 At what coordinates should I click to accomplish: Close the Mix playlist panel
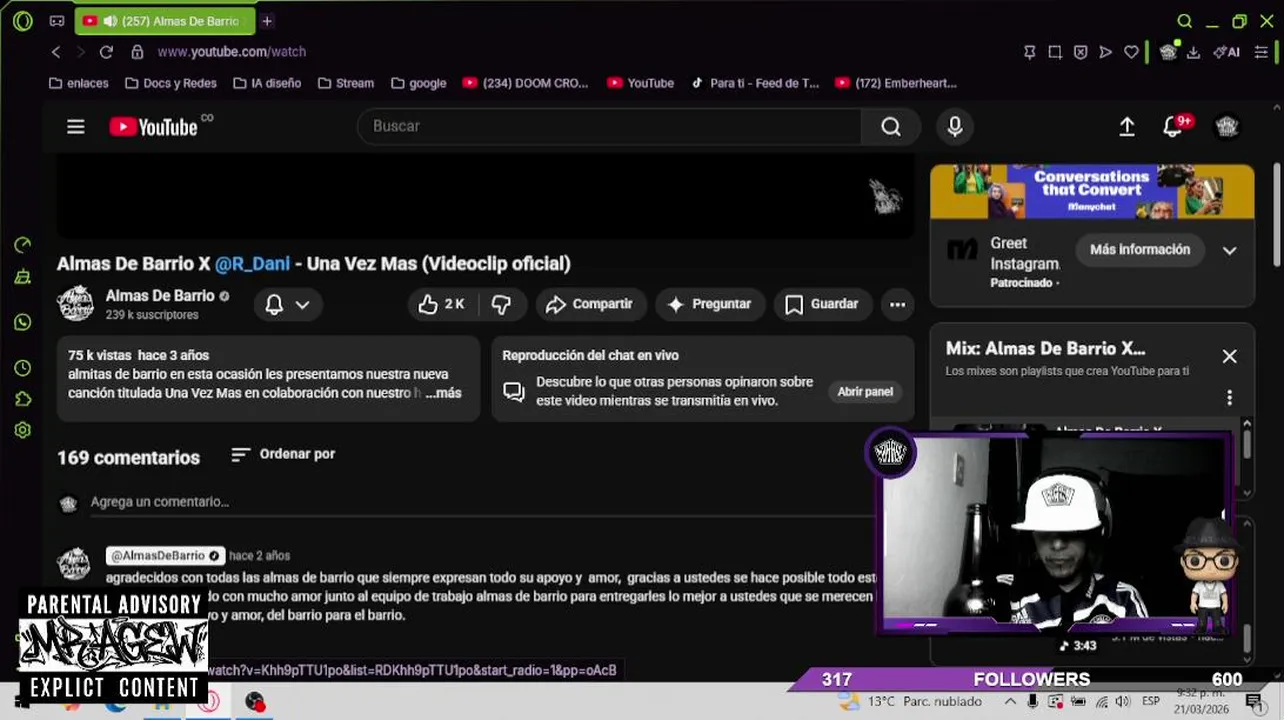tap(1229, 357)
